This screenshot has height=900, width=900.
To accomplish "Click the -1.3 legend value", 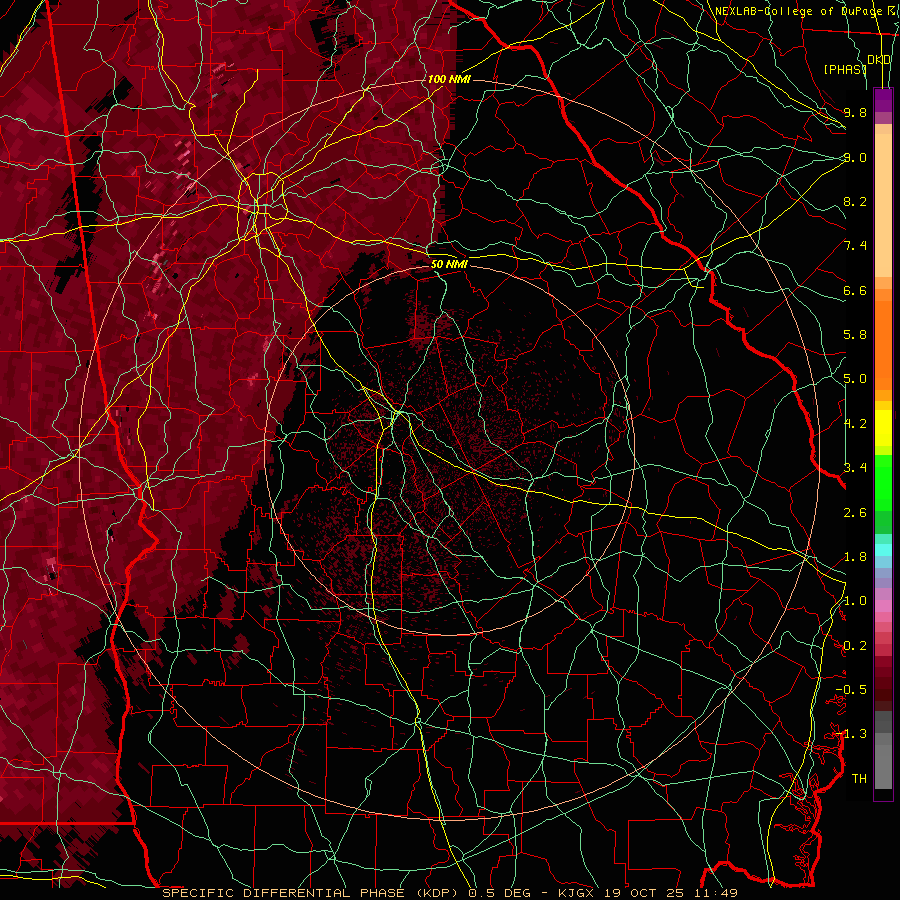I will (851, 734).
